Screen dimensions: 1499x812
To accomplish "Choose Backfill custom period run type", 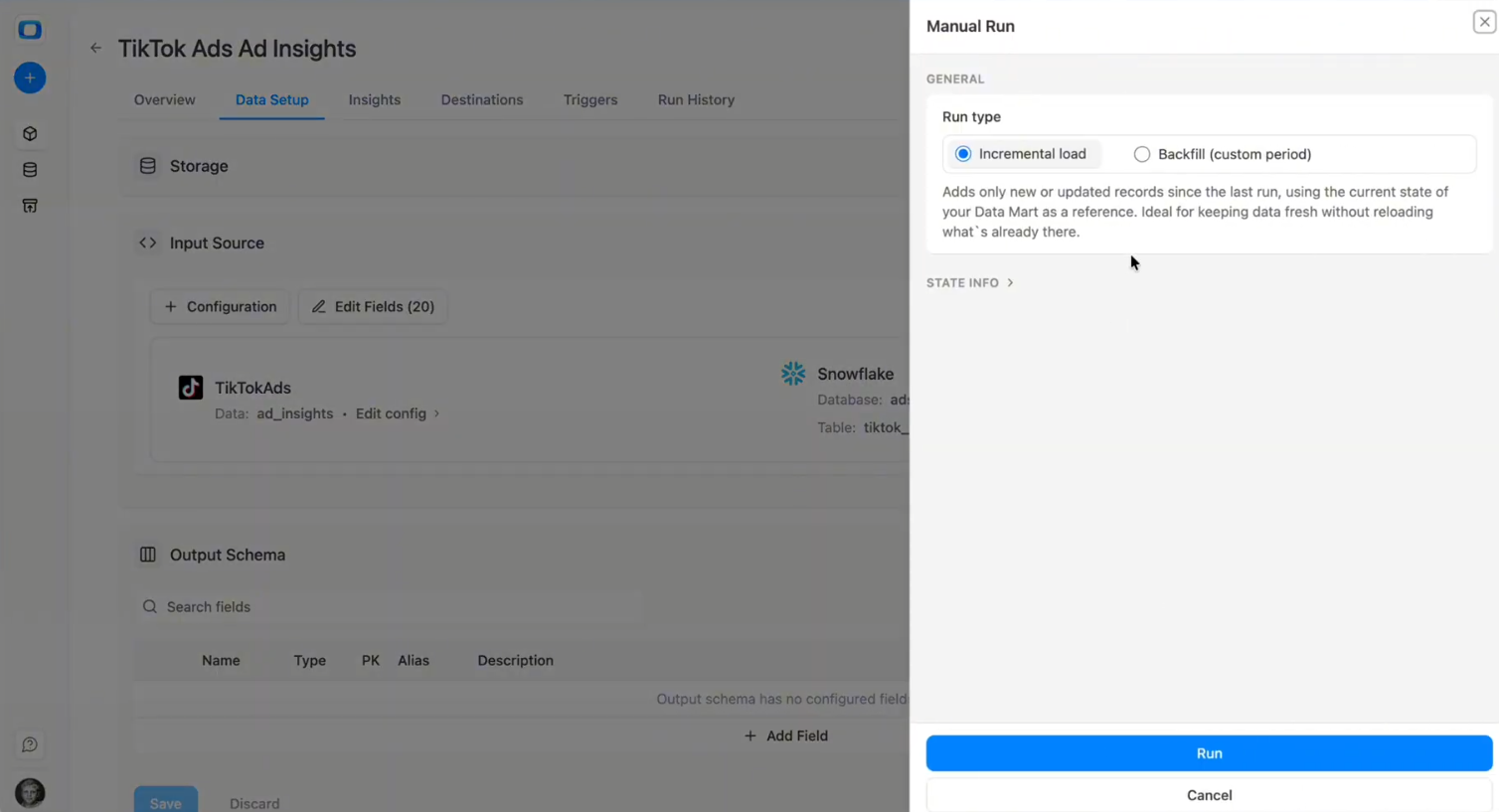I will coord(1141,154).
